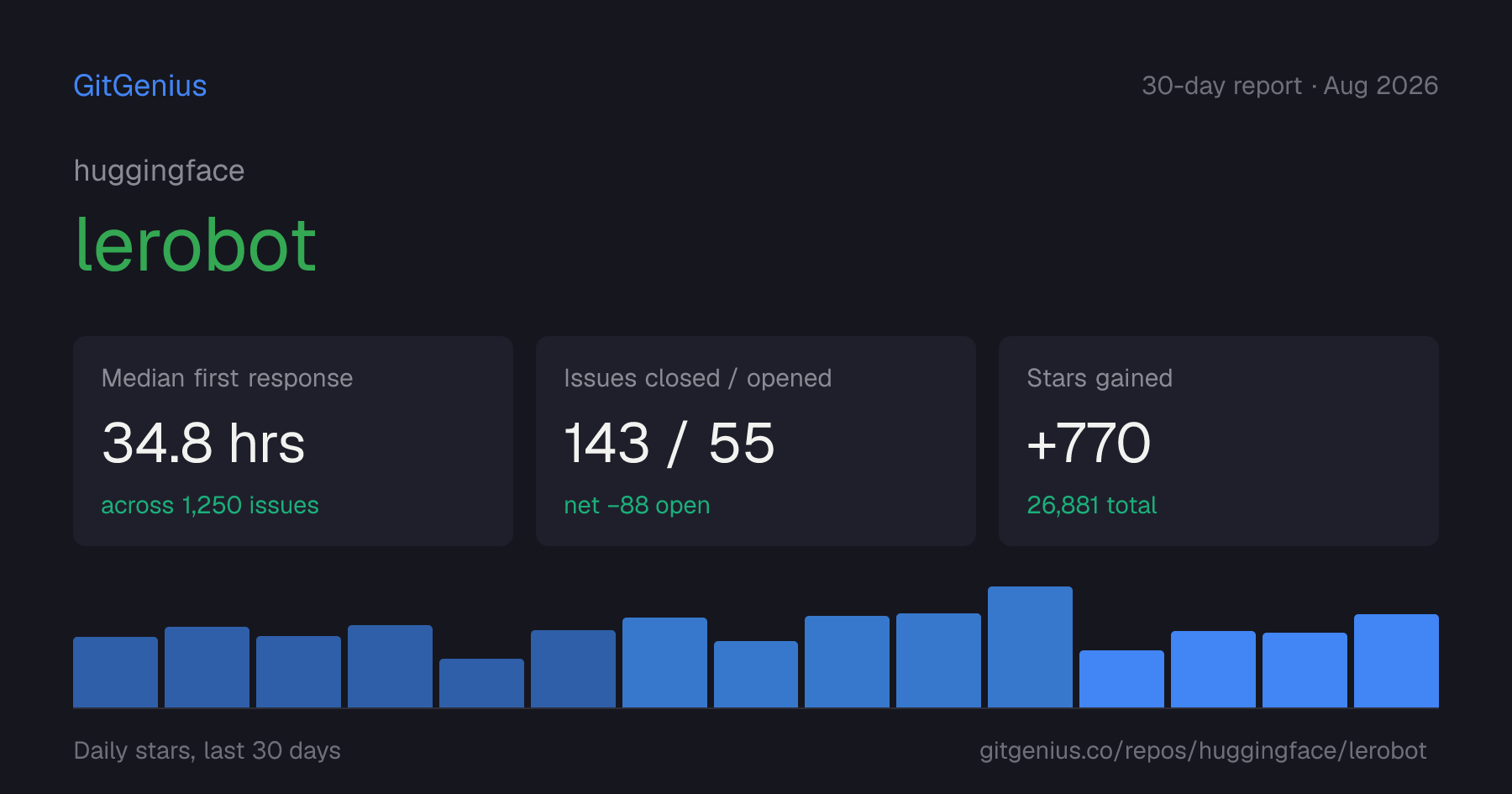Click the "Stars gained" label
This screenshot has height=794, width=1512.
click(1100, 378)
